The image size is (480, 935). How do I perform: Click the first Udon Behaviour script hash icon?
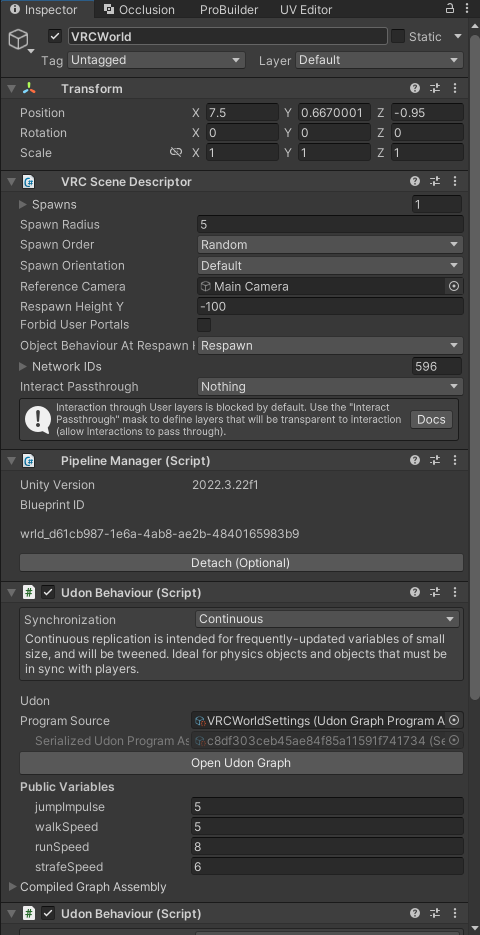29,592
